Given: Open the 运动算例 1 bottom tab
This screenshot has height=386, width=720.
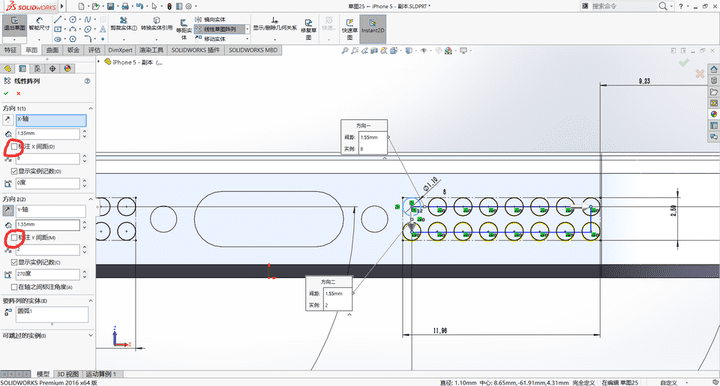Looking at the screenshot, I should [101, 374].
